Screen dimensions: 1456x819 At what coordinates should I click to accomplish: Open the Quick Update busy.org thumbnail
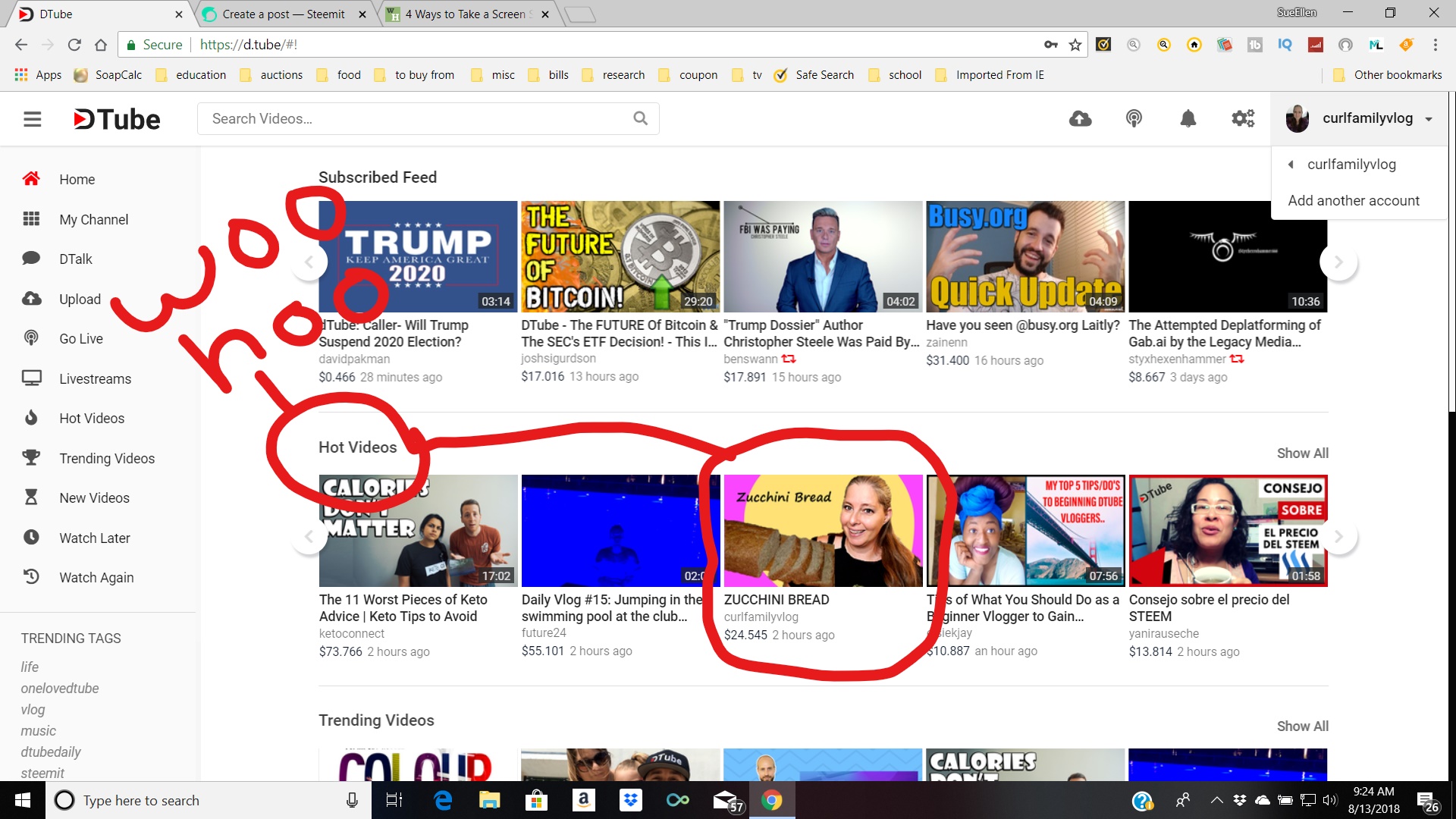point(1025,256)
